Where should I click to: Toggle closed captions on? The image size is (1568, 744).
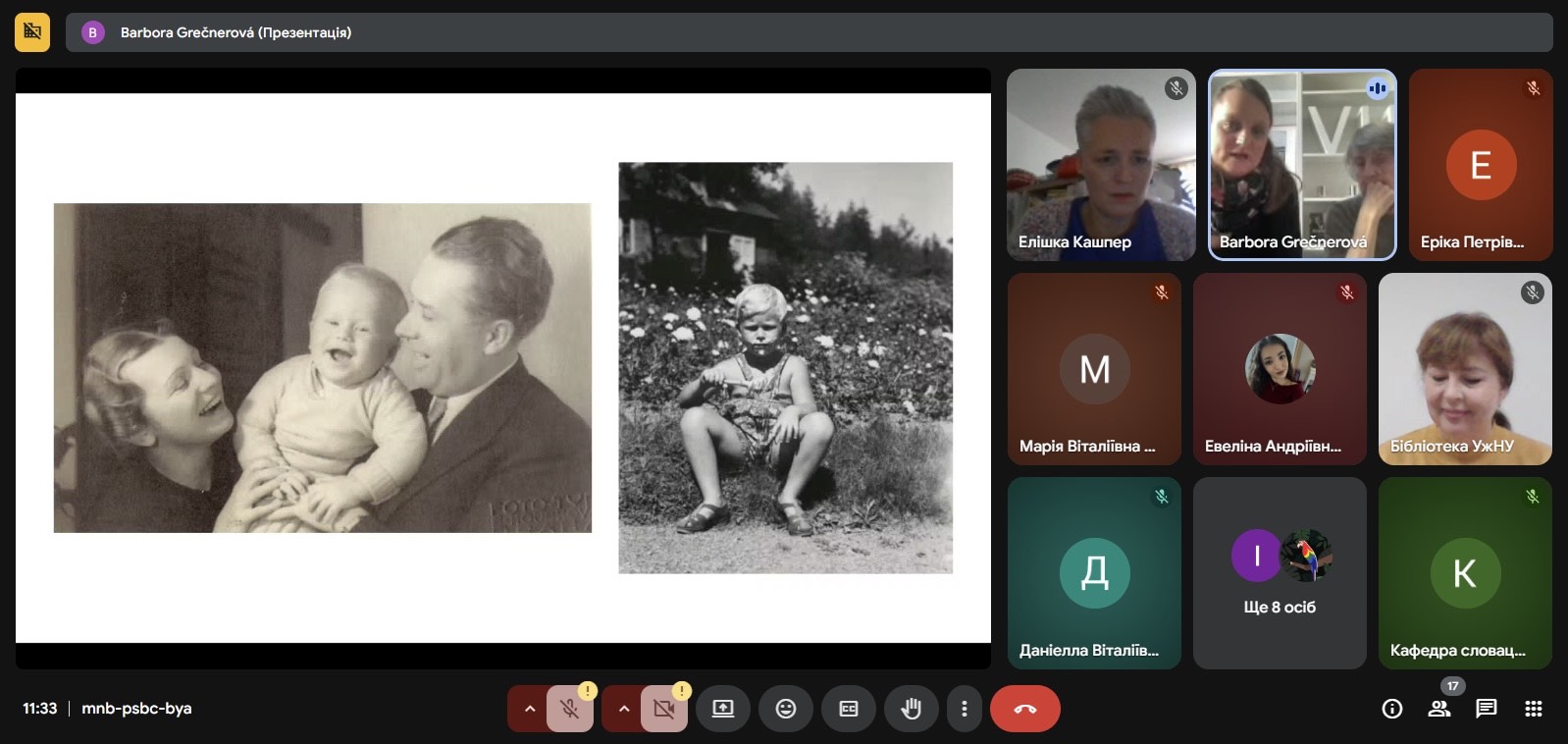tap(849, 709)
